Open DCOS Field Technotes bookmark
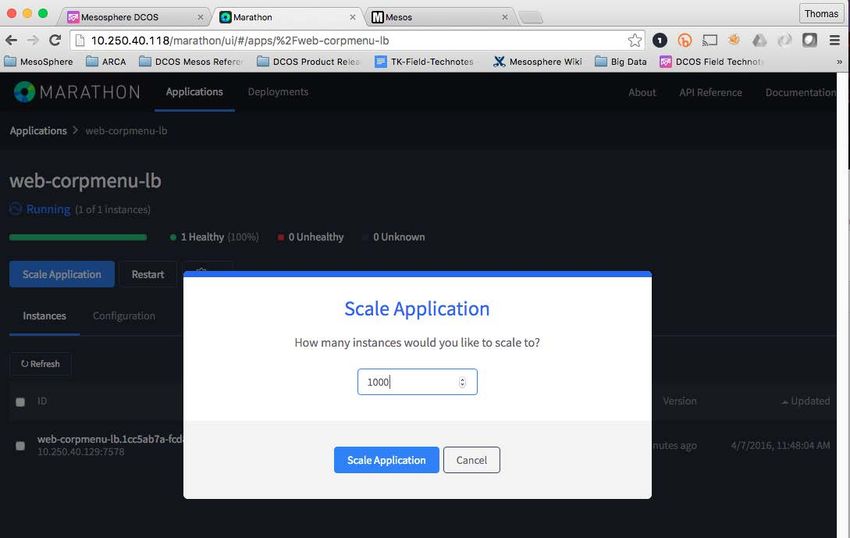The image size is (850, 538). coord(711,62)
